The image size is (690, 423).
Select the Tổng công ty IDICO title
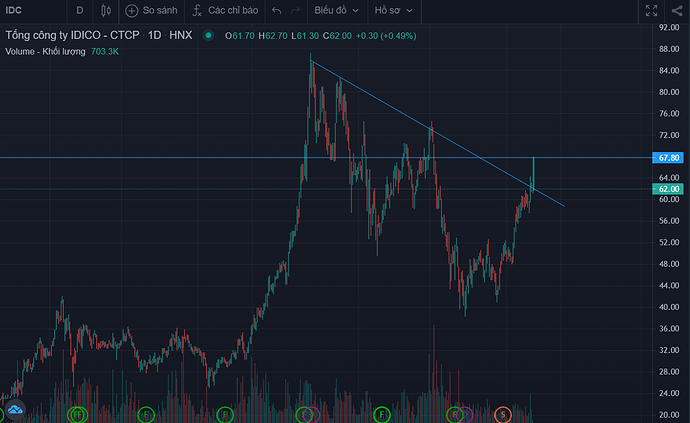(x=72, y=35)
